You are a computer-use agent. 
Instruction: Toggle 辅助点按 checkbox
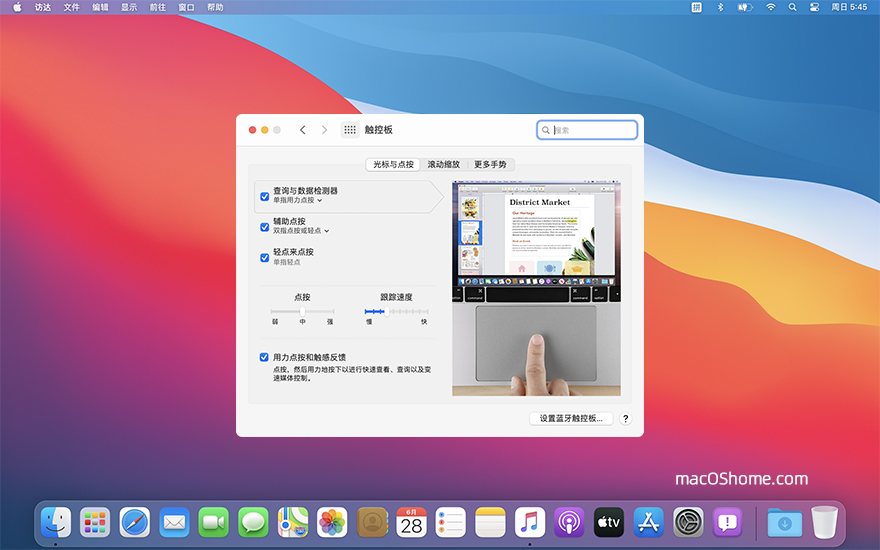pos(264,227)
